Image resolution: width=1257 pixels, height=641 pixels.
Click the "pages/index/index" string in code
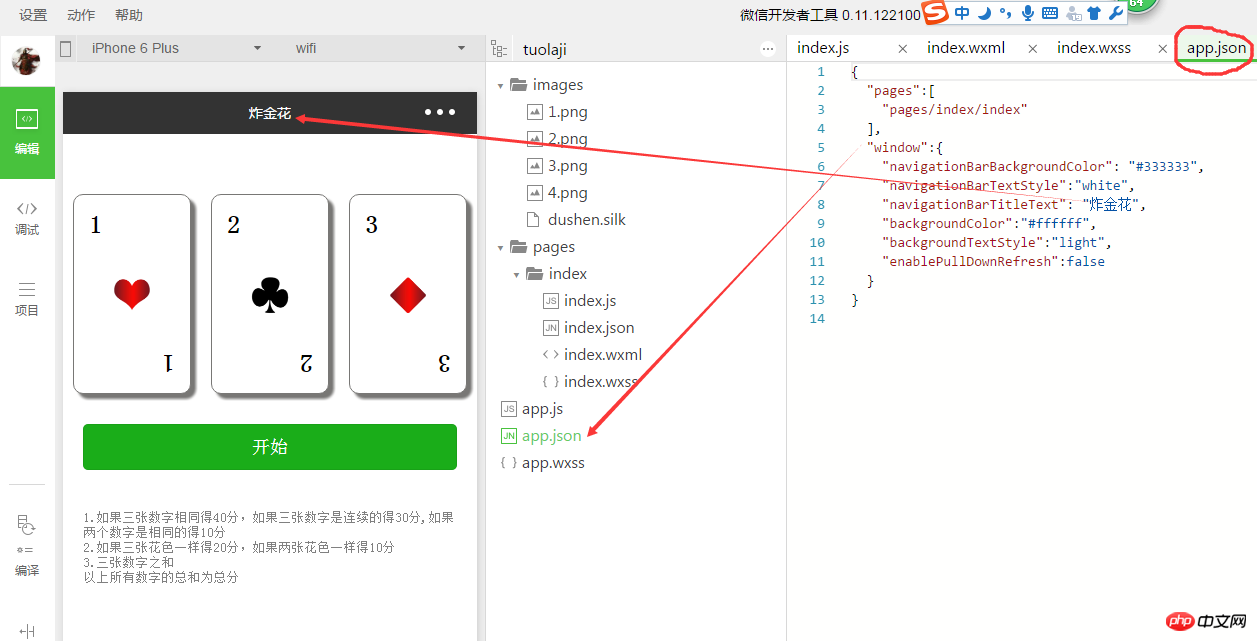(x=954, y=110)
